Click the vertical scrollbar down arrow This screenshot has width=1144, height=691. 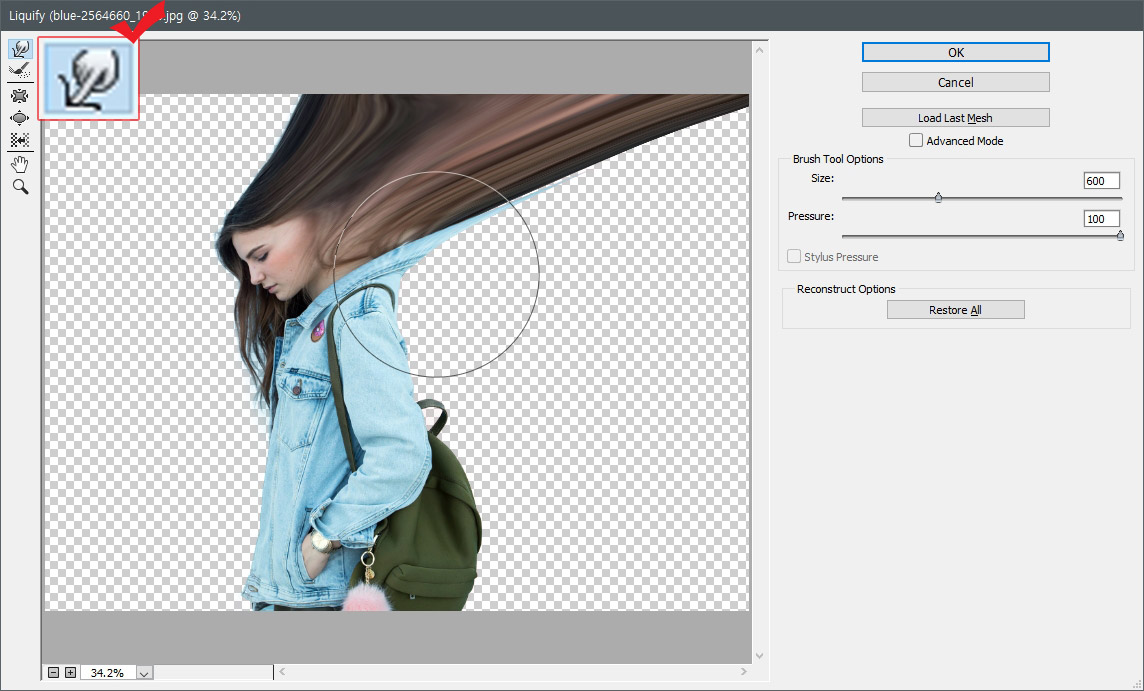pyautogui.click(x=759, y=656)
